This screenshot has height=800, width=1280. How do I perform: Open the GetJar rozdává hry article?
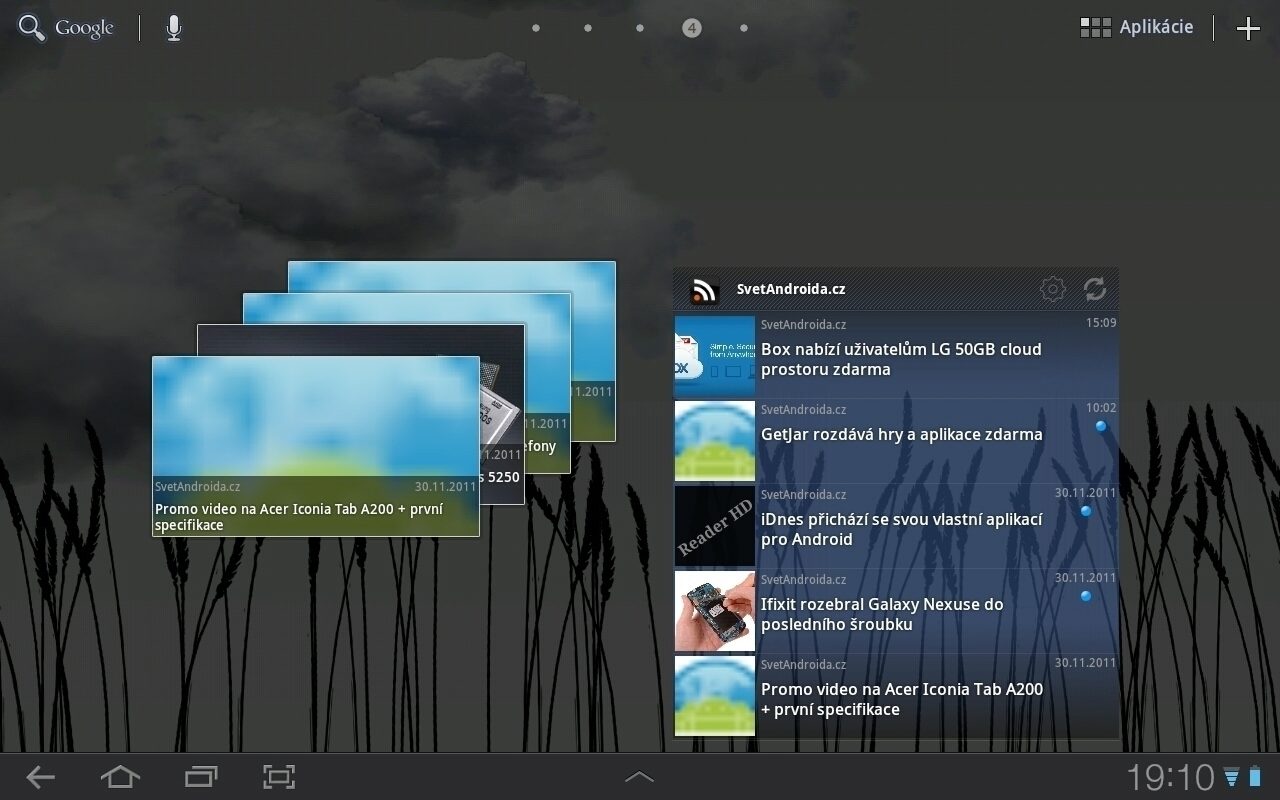[896, 441]
